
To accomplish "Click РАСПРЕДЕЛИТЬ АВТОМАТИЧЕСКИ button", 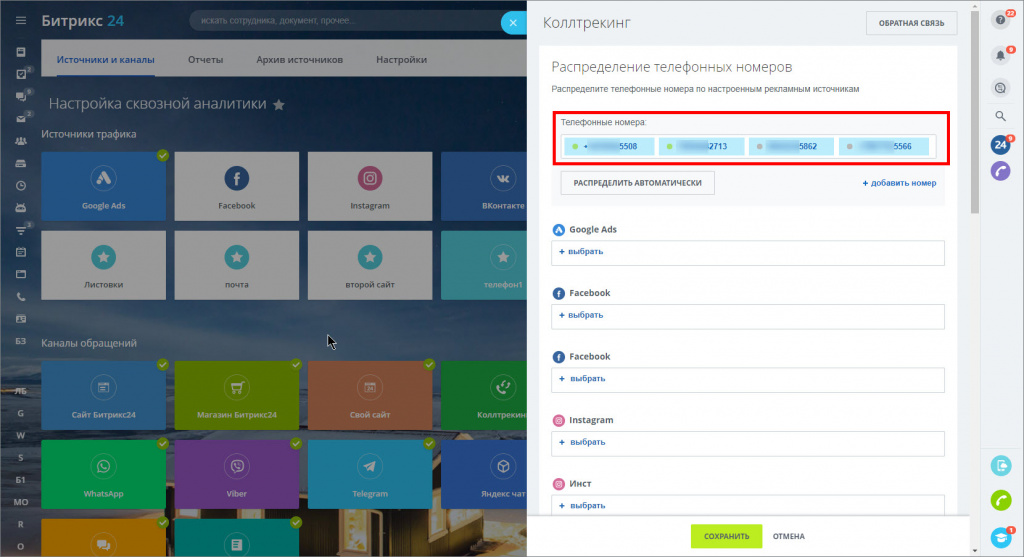I will pos(637,183).
